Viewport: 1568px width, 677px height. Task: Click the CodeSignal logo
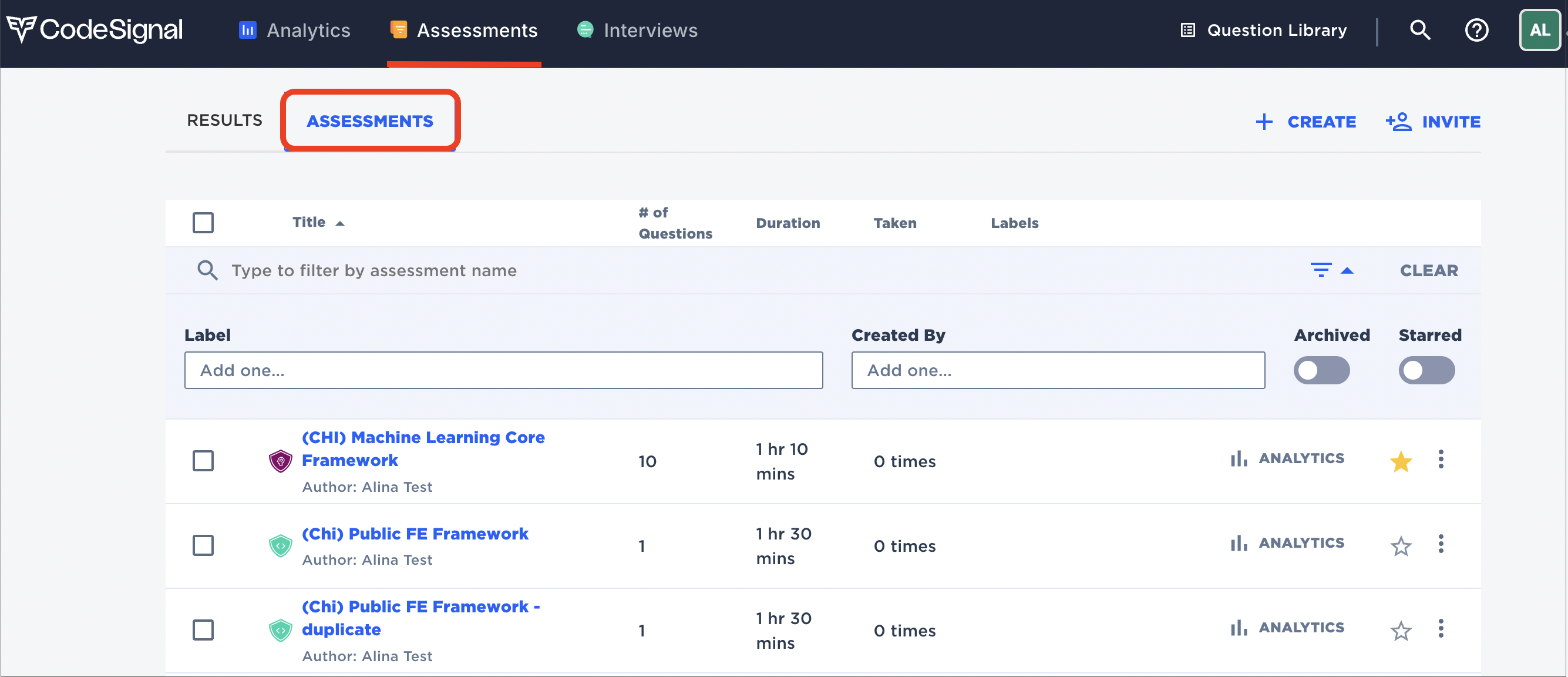(95, 30)
